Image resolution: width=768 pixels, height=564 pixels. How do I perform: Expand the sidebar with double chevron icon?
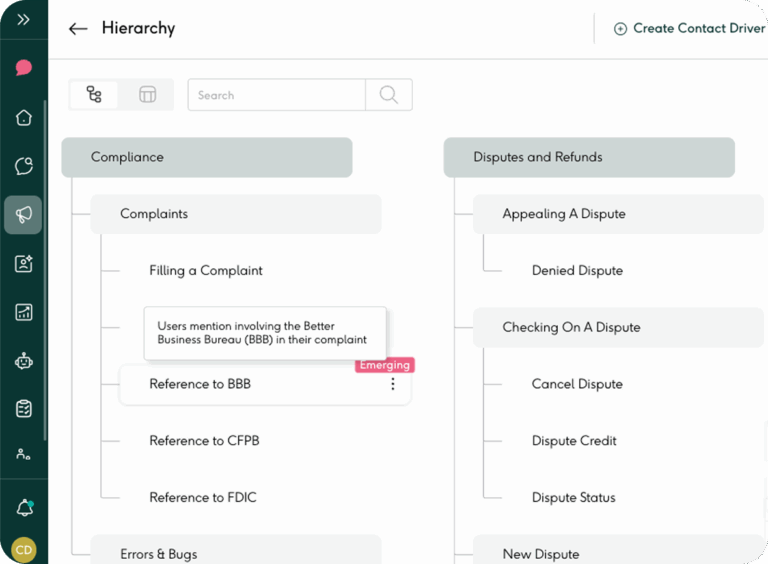(23, 20)
